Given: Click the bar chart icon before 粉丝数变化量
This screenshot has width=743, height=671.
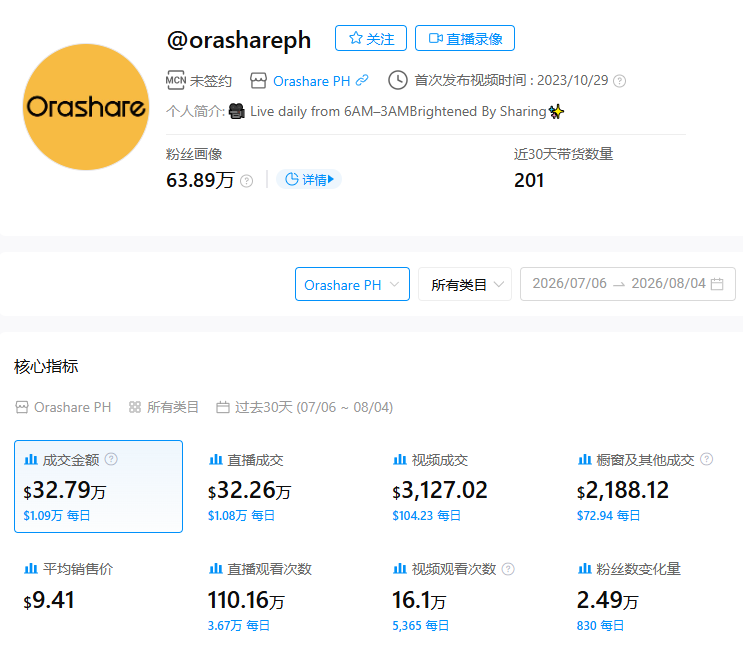Looking at the screenshot, I should (584, 568).
